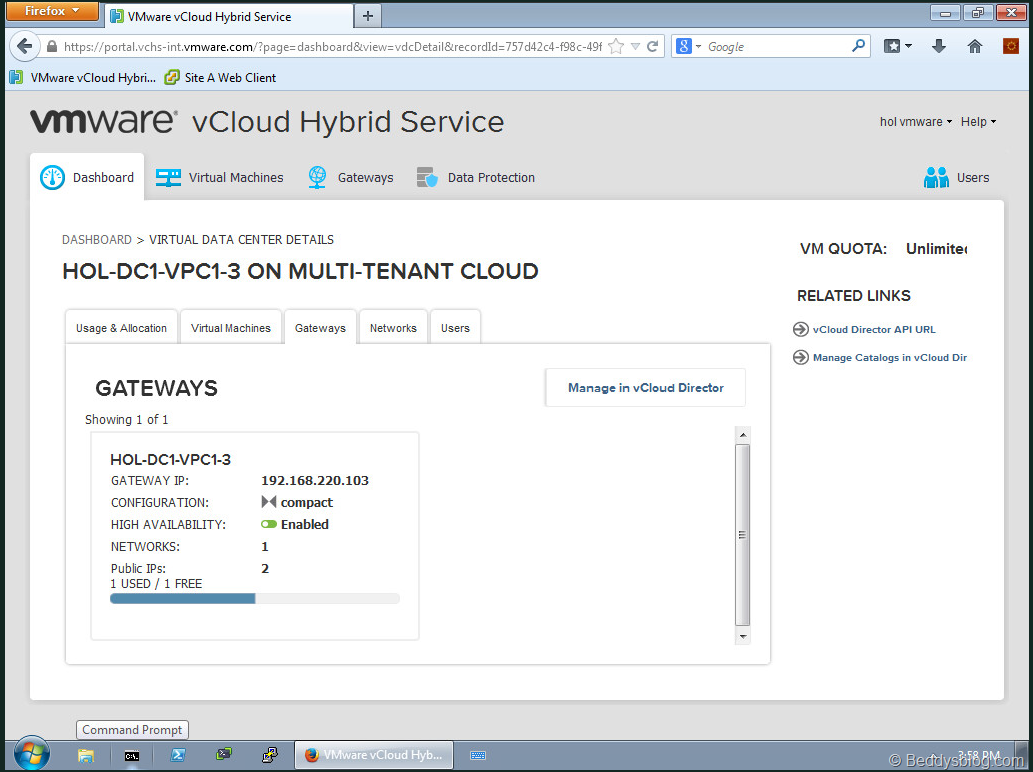
Task: Click the orange add-on toolbar icon
Action: pos(1011,46)
